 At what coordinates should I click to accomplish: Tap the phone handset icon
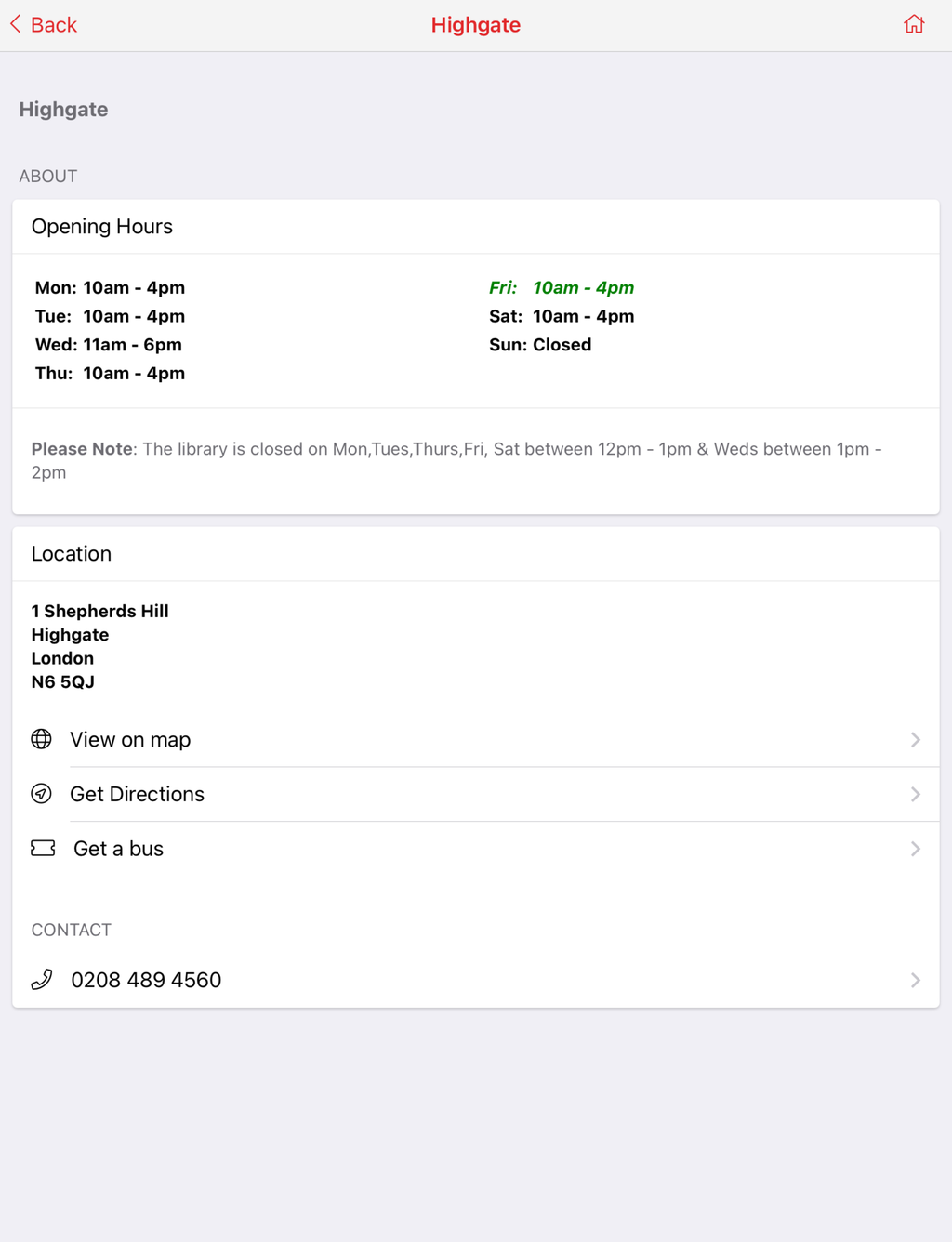pyautogui.click(x=42, y=980)
